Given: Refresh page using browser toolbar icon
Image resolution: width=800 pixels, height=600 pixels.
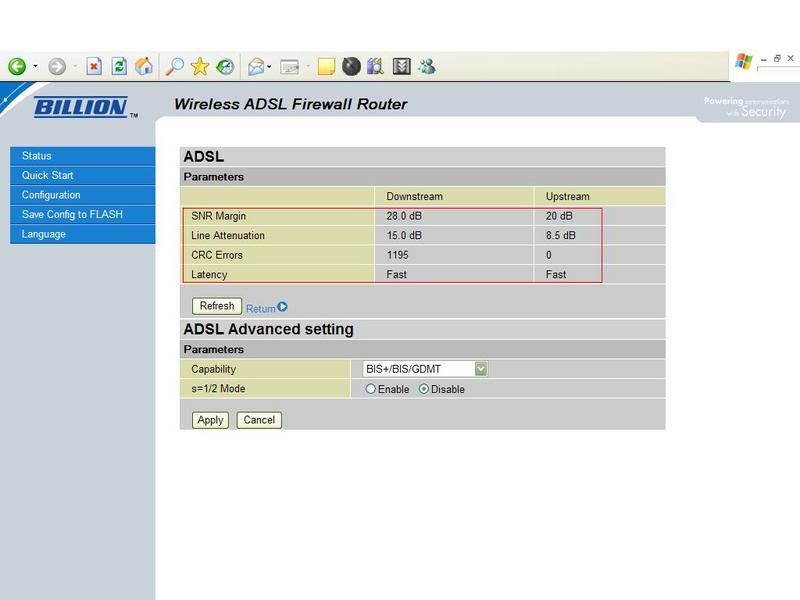Looking at the screenshot, I should [119, 67].
